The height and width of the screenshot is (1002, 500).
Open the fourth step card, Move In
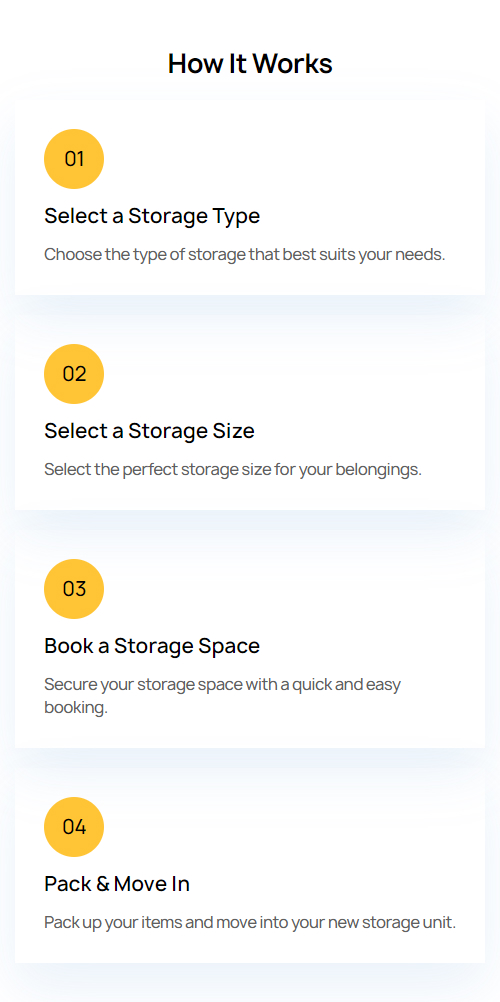click(x=250, y=865)
